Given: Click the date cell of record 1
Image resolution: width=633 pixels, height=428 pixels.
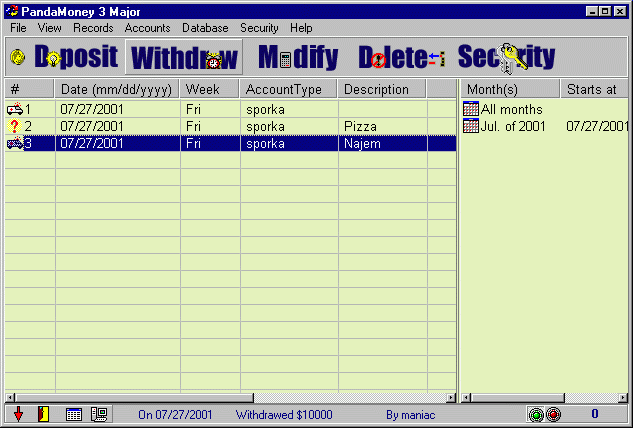Looking at the screenshot, I should 117,109.
